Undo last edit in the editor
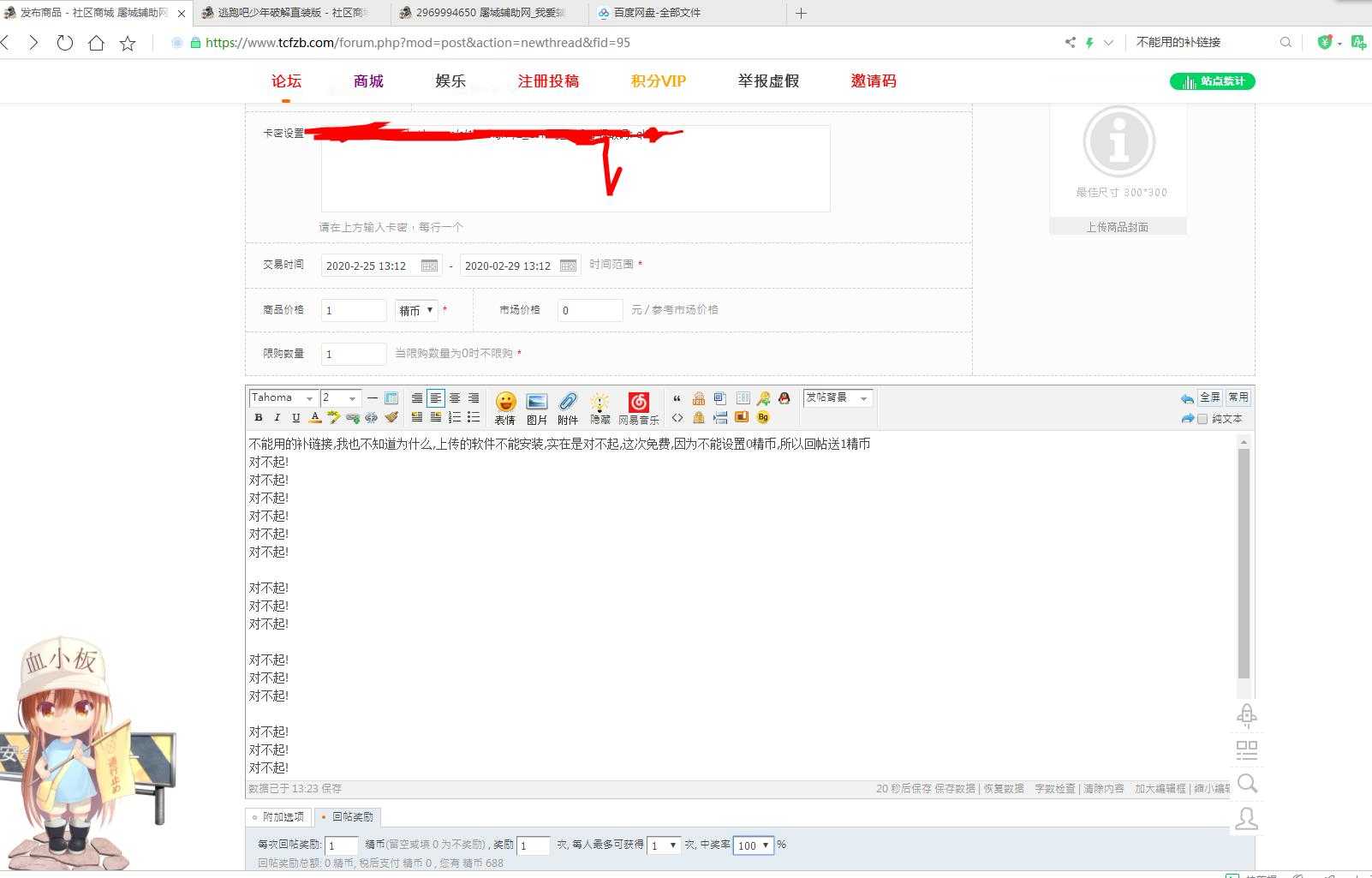Image resolution: width=1372 pixels, height=878 pixels. [1187, 398]
